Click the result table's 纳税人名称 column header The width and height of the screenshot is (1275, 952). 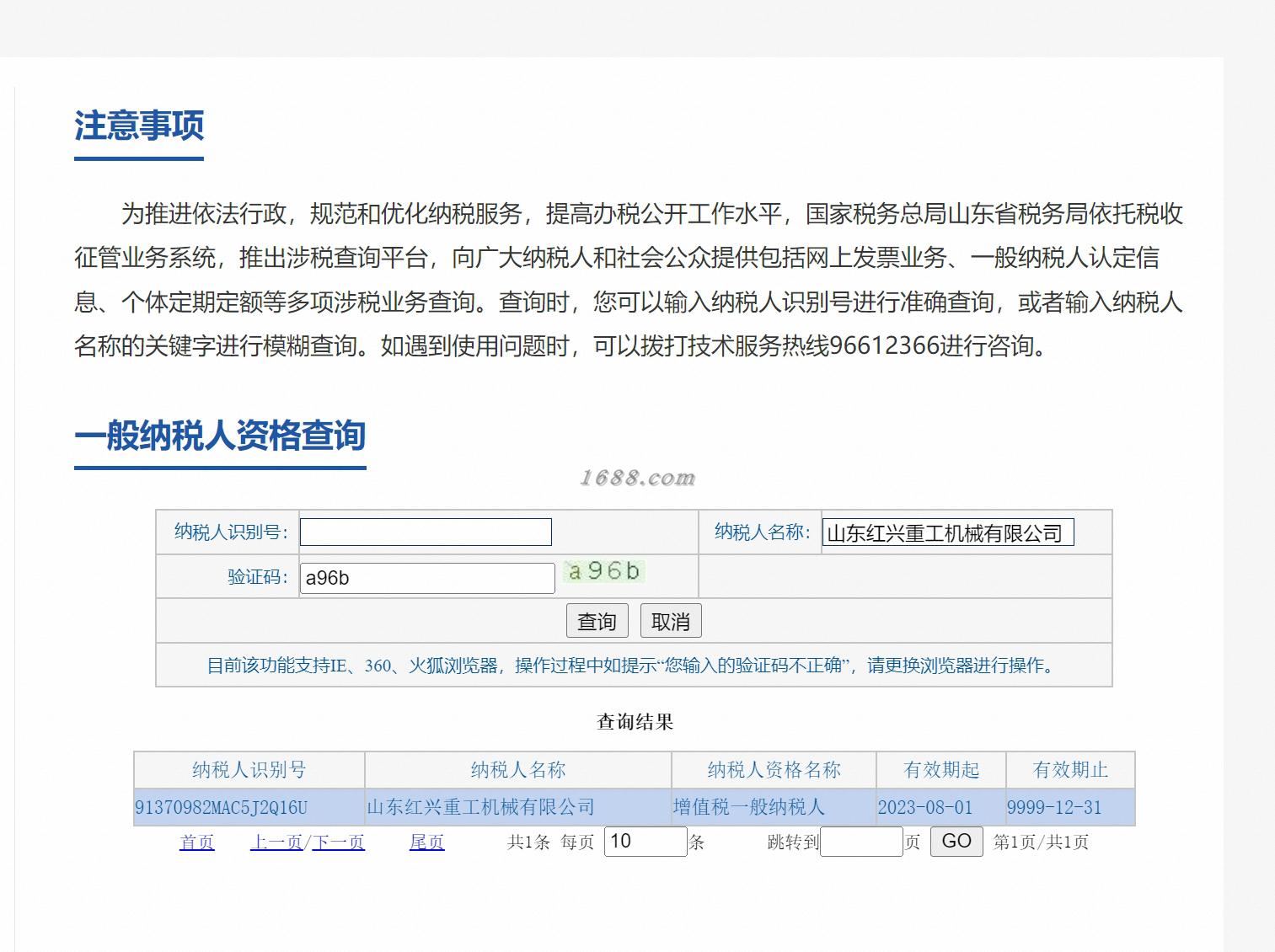click(x=518, y=769)
